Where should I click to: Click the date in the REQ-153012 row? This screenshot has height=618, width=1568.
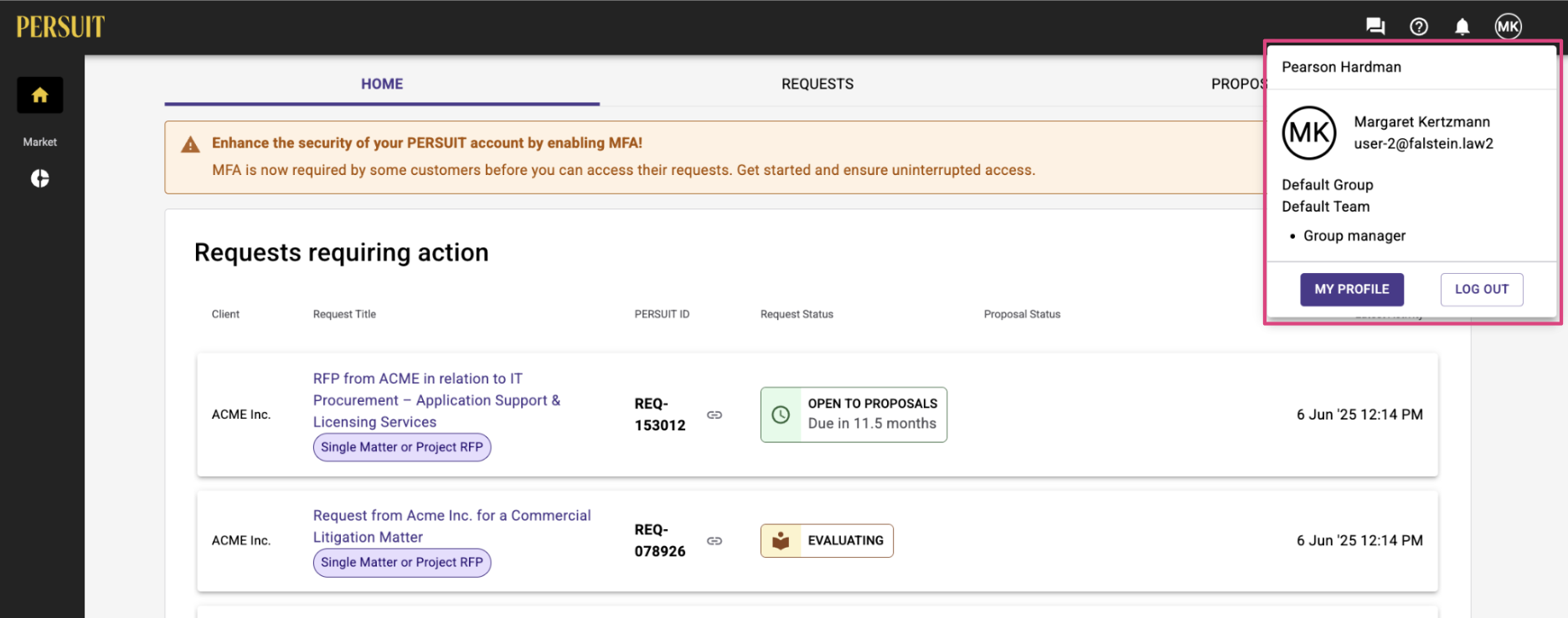tap(1359, 415)
